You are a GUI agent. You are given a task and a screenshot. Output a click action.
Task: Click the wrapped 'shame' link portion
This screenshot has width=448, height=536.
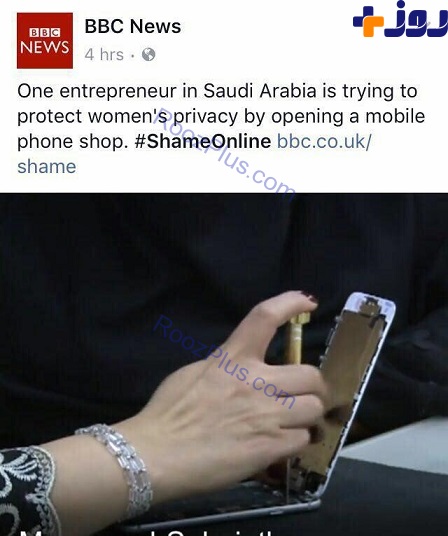tap(47, 166)
